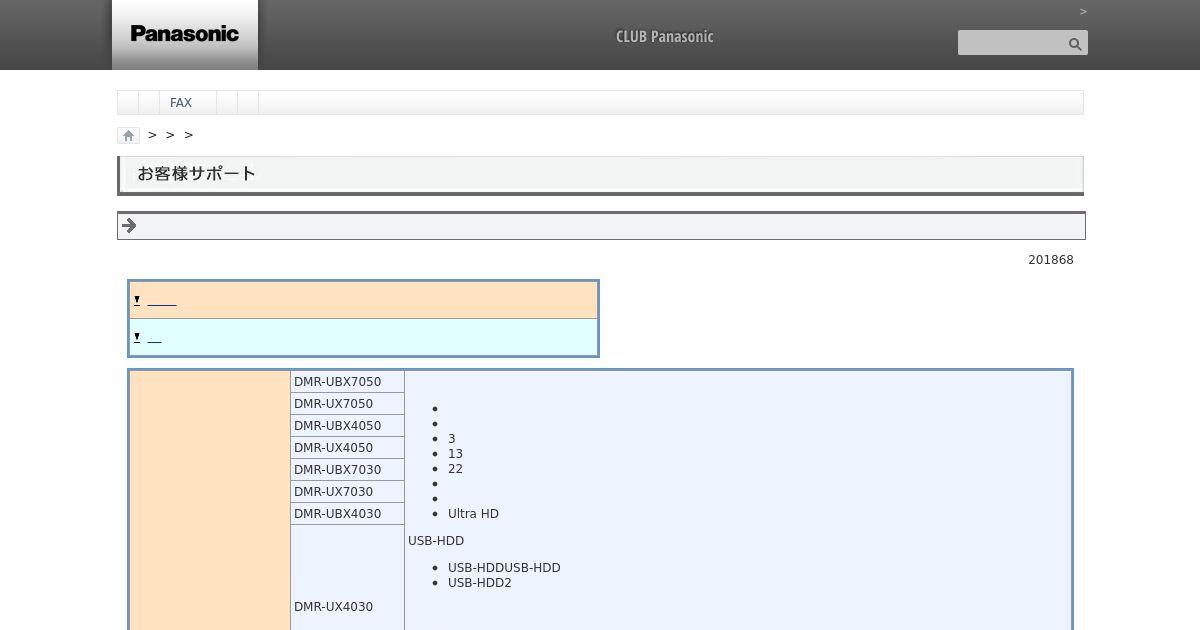Open the second anchor link in cyan box
Viewport: 1200px width, 630px height.
[155, 338]
